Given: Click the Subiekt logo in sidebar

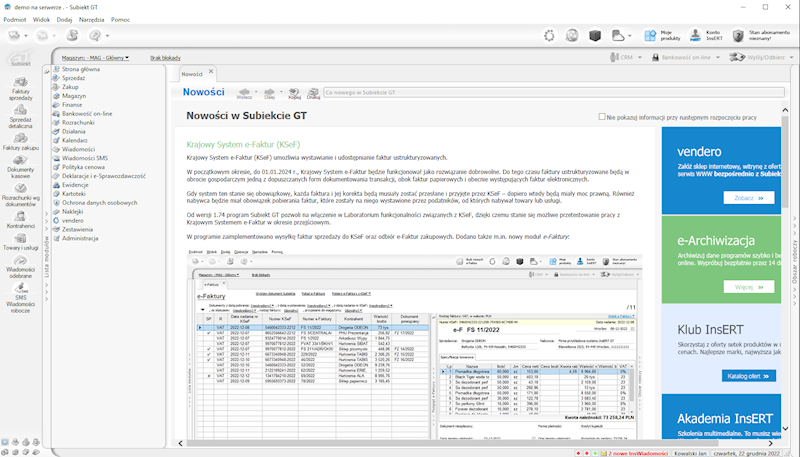Looking at the screenshot, I should coord(20,59).
